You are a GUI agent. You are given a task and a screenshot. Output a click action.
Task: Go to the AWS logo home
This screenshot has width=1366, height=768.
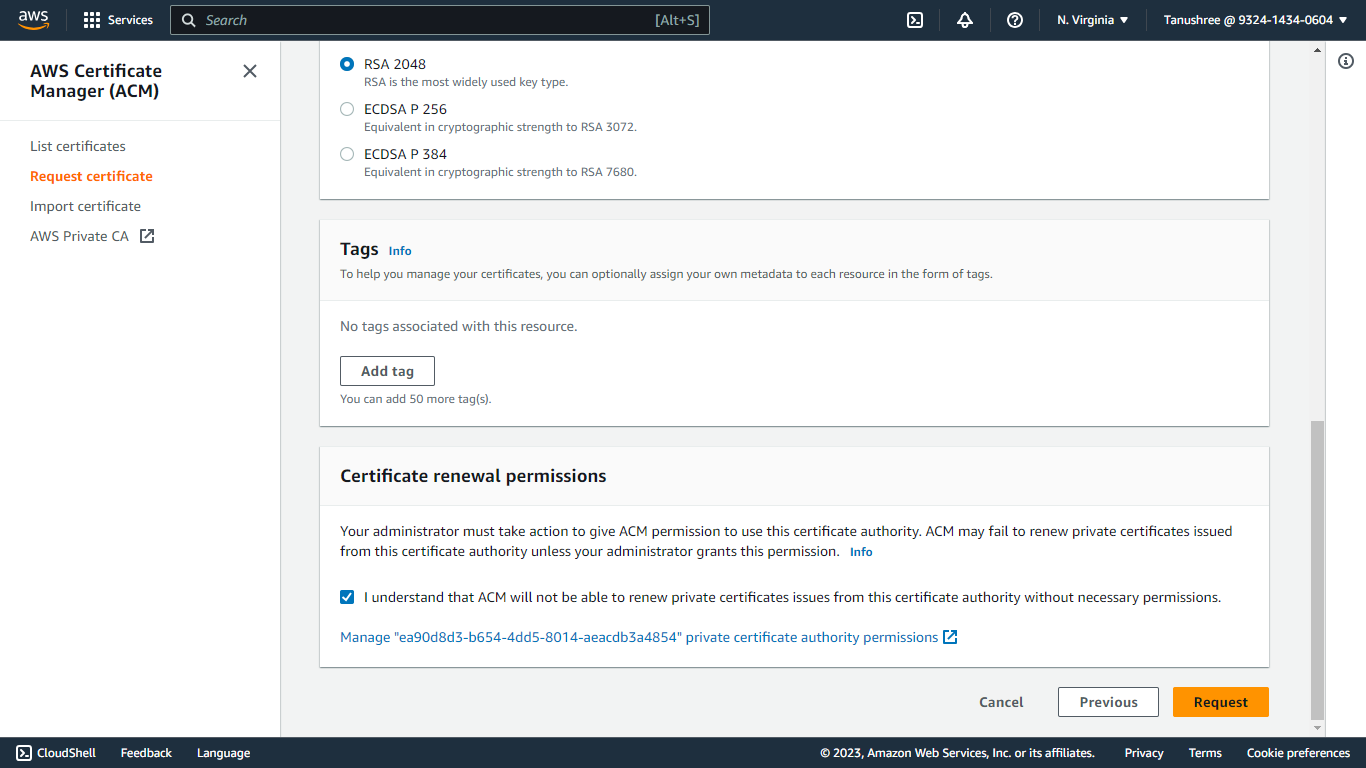(33, 20)
